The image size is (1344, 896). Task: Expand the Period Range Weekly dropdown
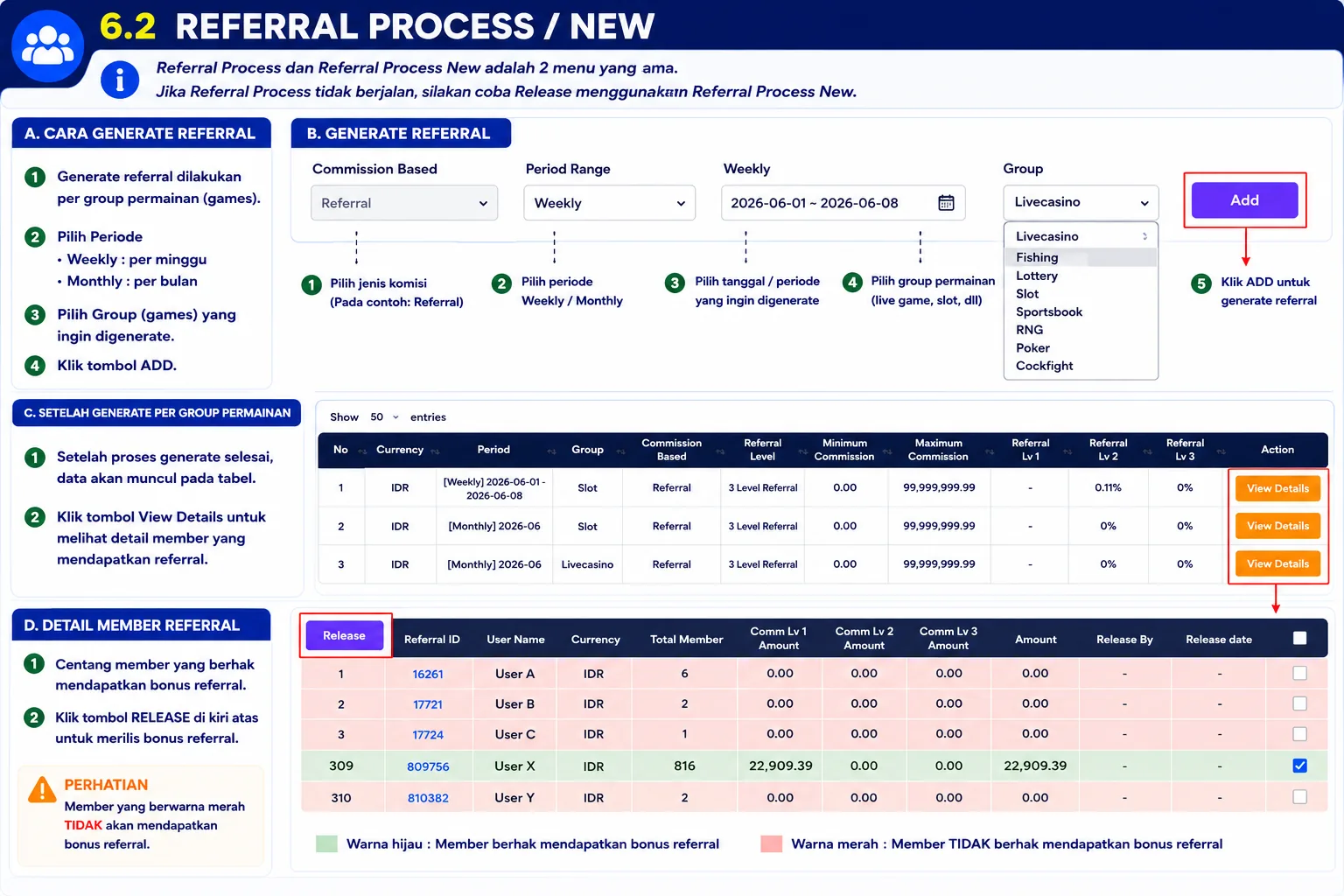tap(610, 203)
